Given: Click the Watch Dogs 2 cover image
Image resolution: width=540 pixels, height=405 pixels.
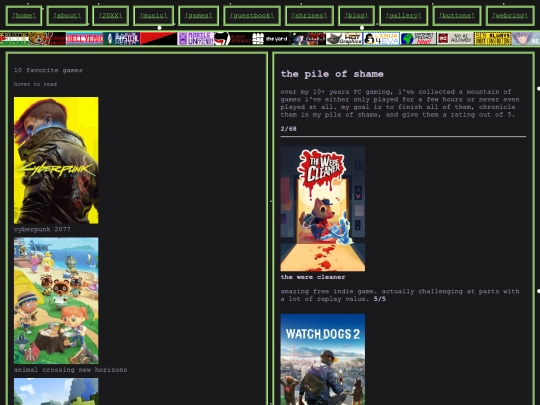Looking at the screenshot, I should [323, 359].
